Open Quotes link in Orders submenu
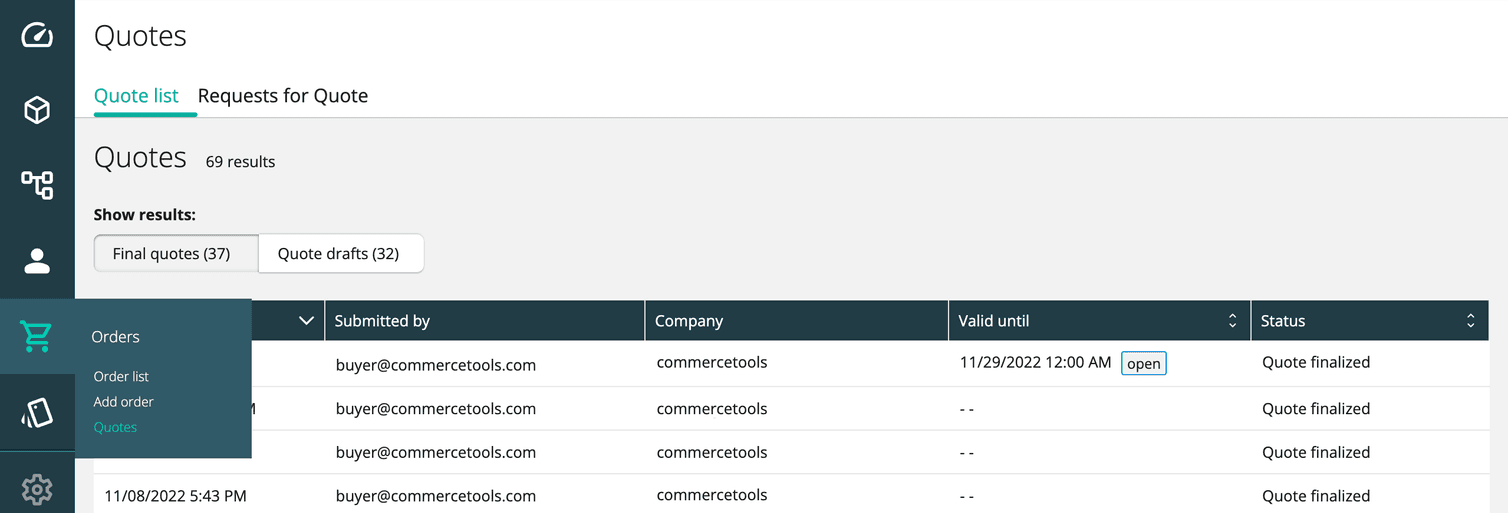 point(115,427)
